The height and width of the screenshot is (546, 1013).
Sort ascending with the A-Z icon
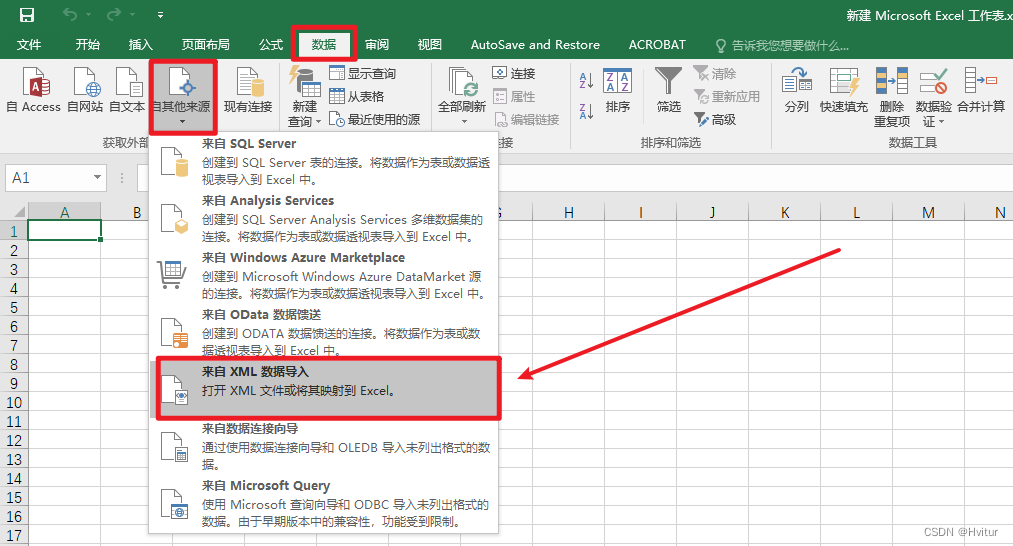pyautogui.click(x=586, y=81)
